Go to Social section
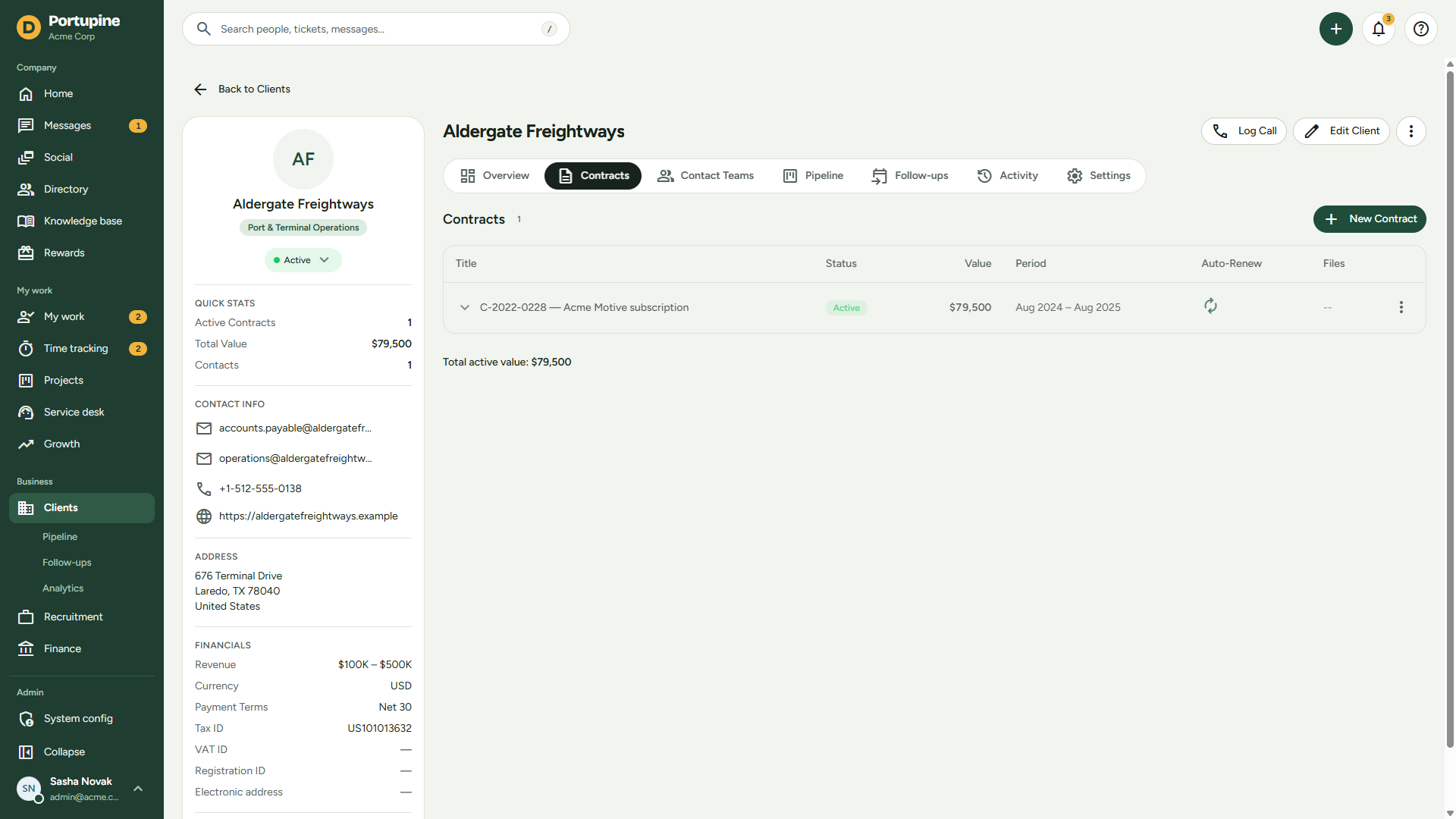The image size is (1456, 819). click(x=82, y=158)
